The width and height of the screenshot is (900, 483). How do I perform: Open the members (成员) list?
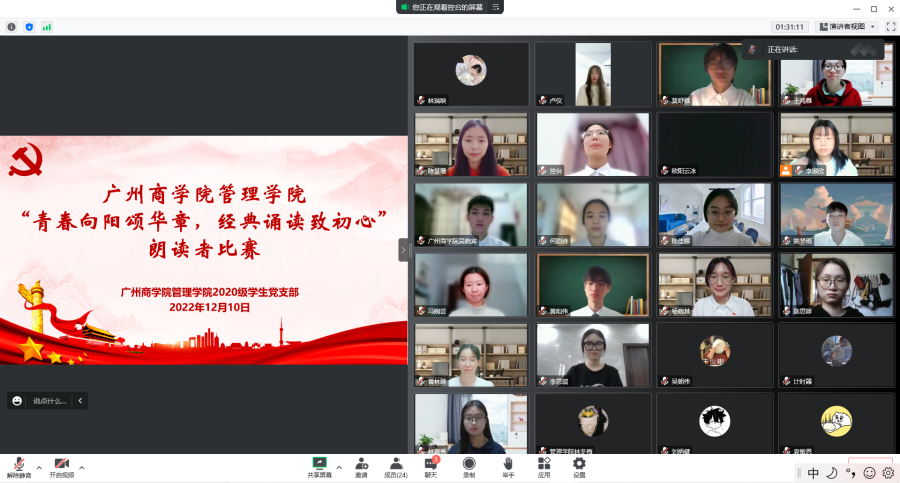click(396, 467)
